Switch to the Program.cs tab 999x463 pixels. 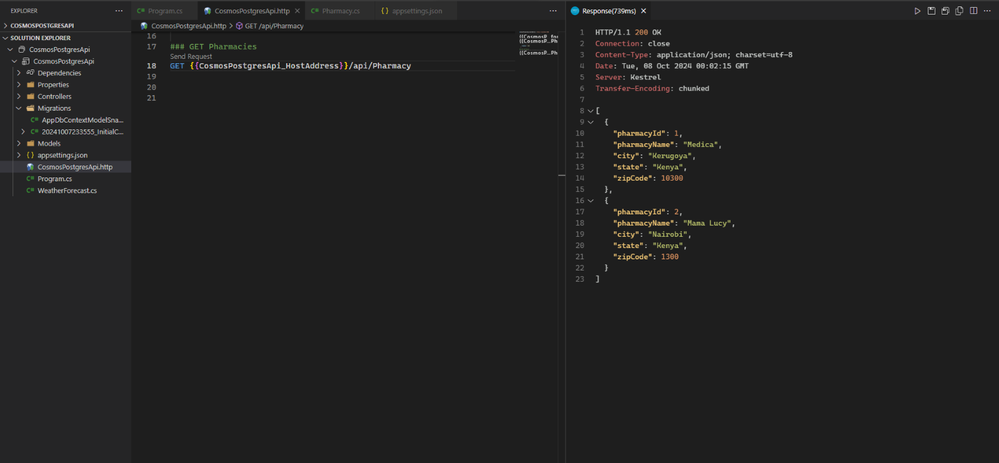(165, 11)
